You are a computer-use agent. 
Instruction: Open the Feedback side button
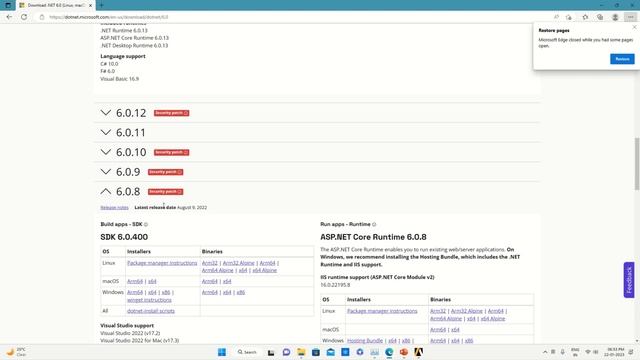[x=629, y=280]
